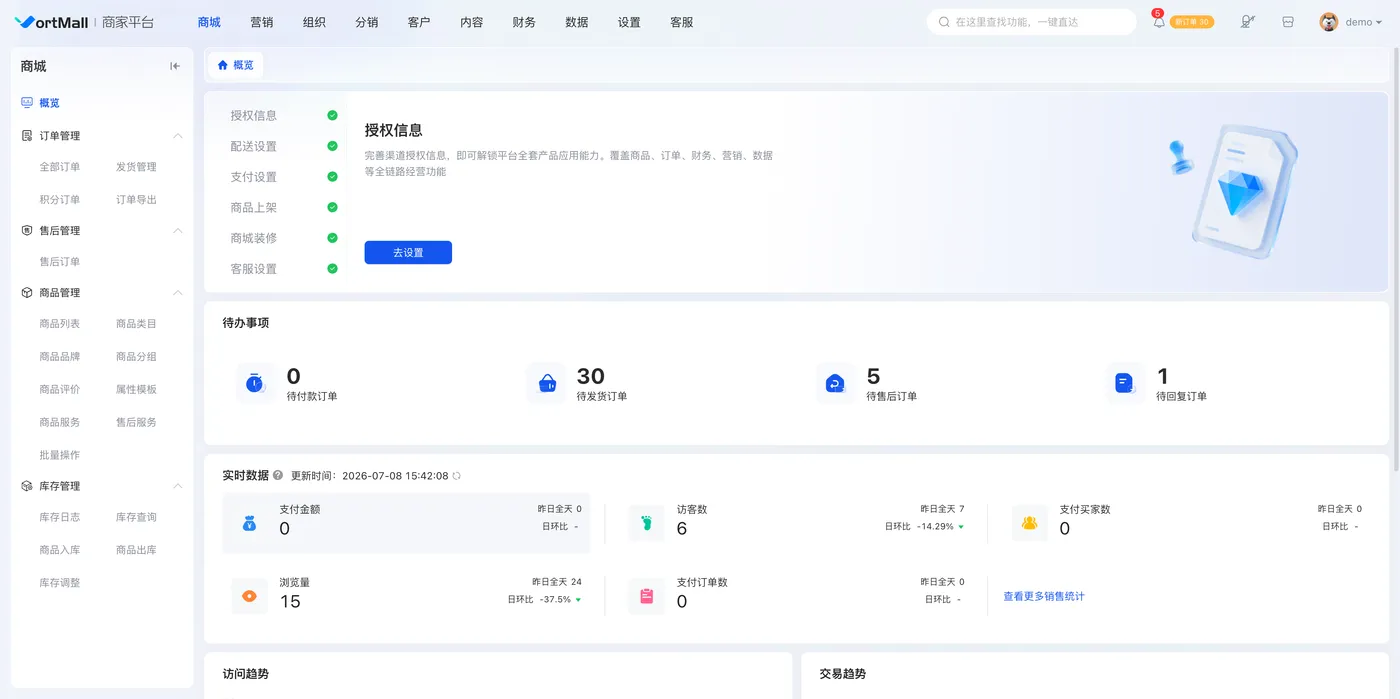Screen dimensions: 1400x699
Task: Select the 支付设置 step with green check
Action: 284,177
